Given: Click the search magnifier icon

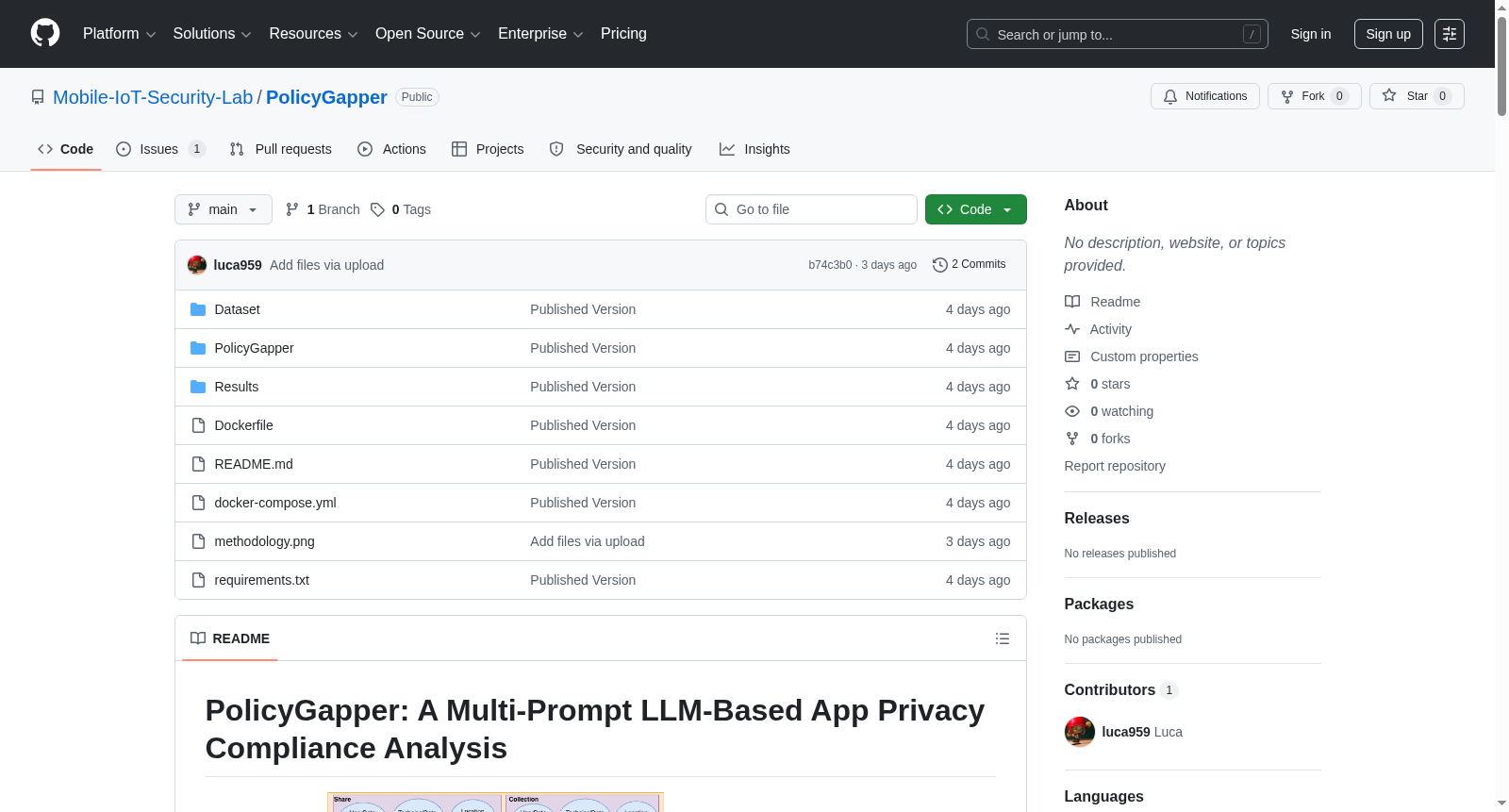Looking at the screenshot, I should (983, 34).
